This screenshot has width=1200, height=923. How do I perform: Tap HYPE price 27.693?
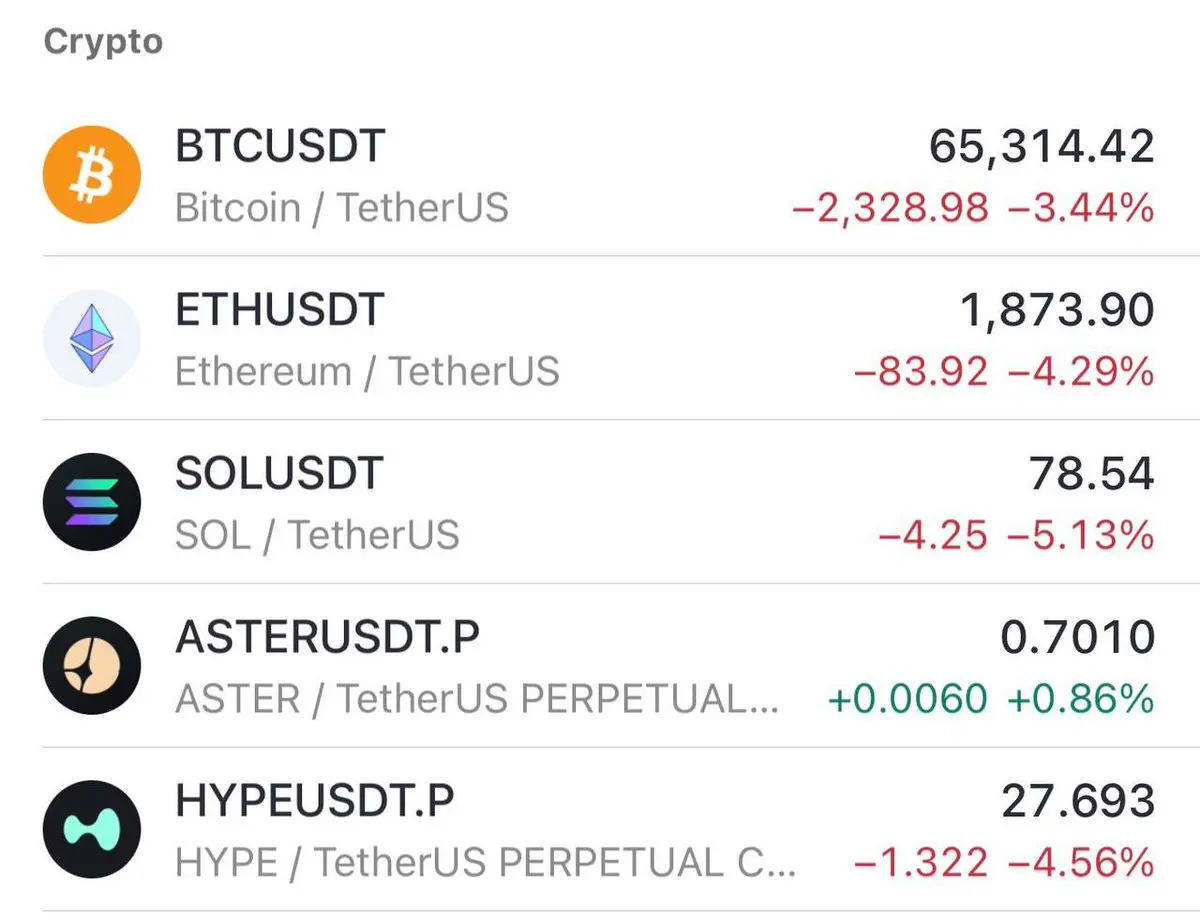(x=1078, y=801)
